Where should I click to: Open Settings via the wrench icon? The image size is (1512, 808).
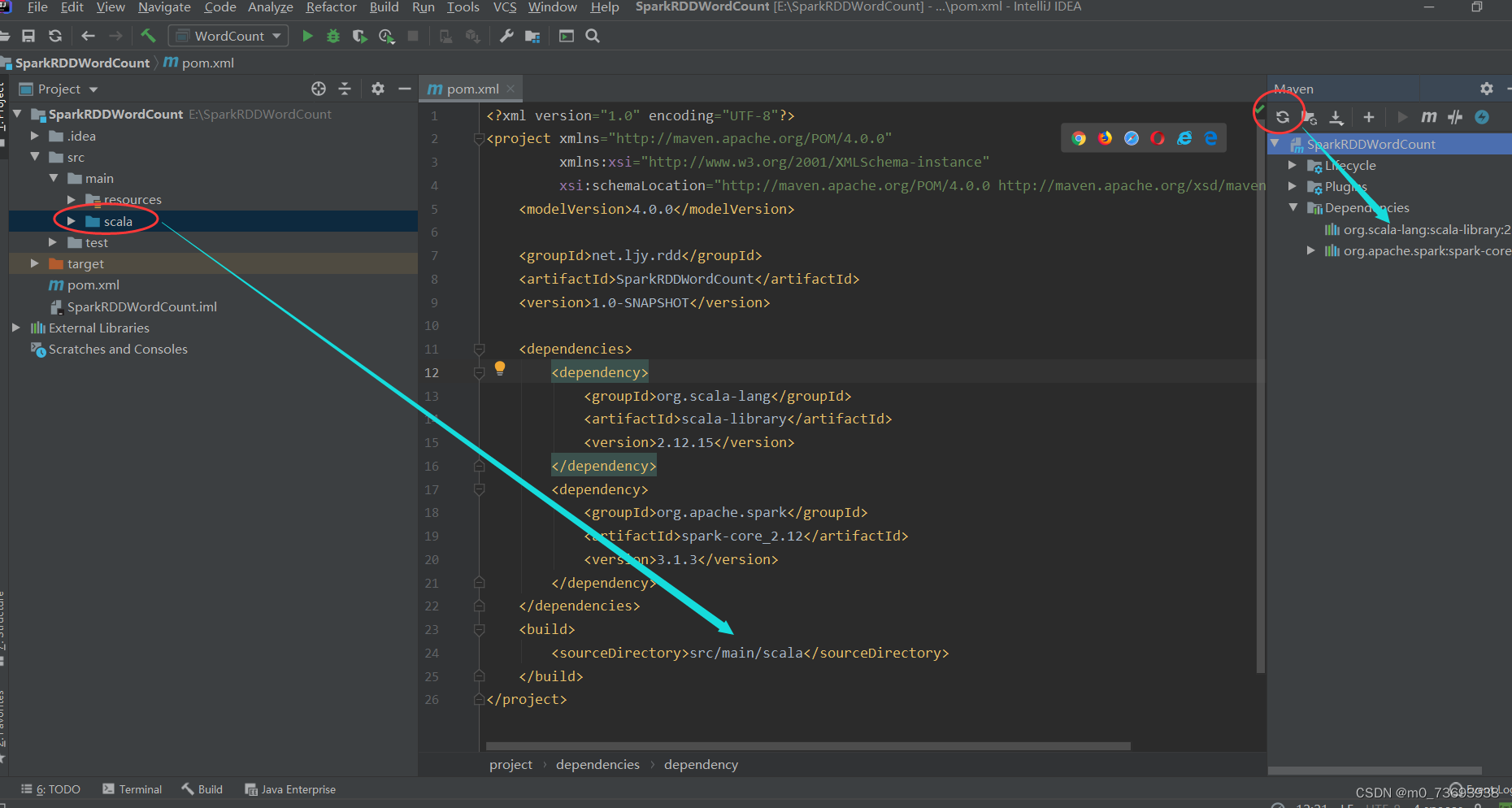click(506, 36)
